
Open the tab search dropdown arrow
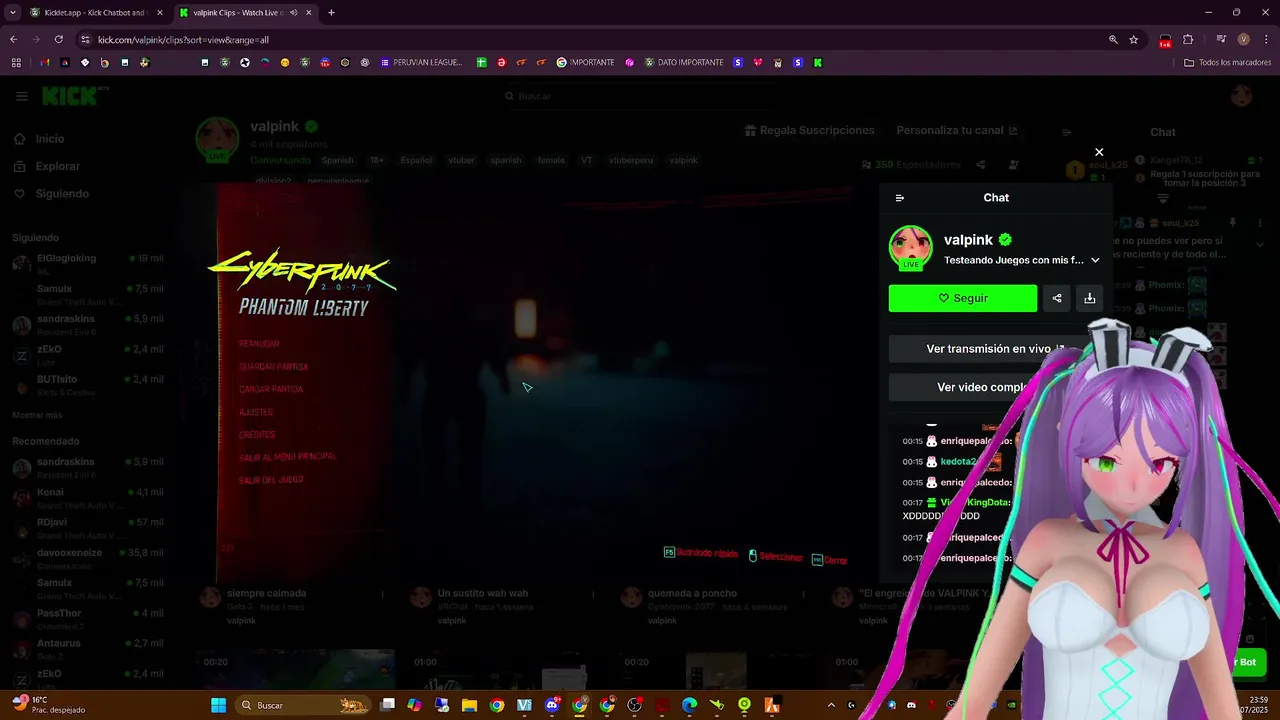coord(12,13)
